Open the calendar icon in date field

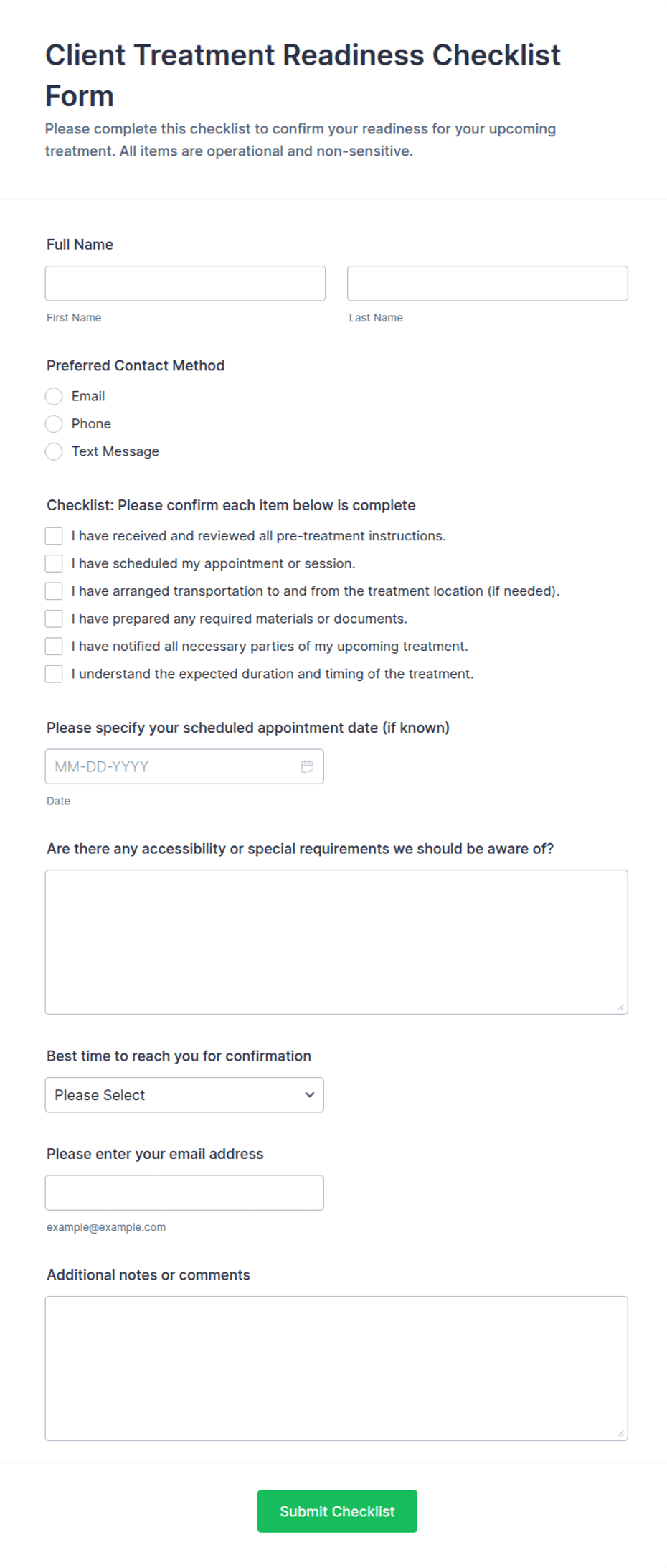(x=307, y=766)
